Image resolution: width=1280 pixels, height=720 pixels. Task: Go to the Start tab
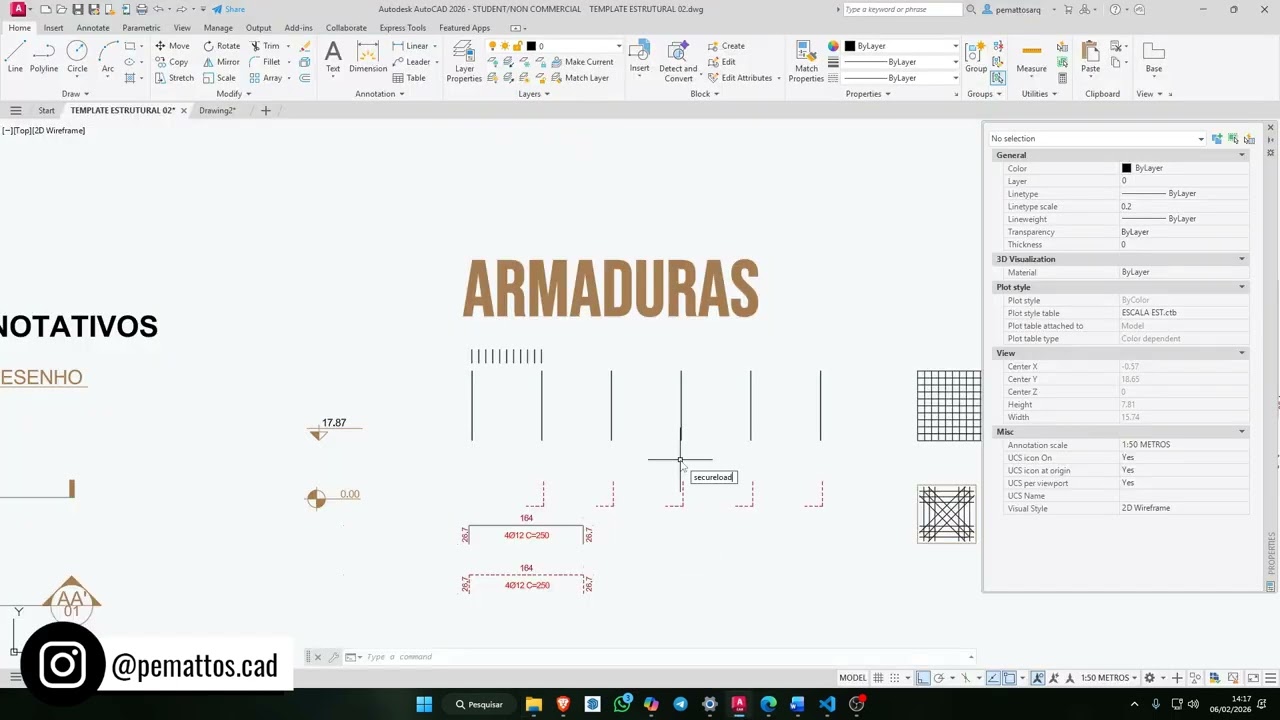[x=47, y=110]
